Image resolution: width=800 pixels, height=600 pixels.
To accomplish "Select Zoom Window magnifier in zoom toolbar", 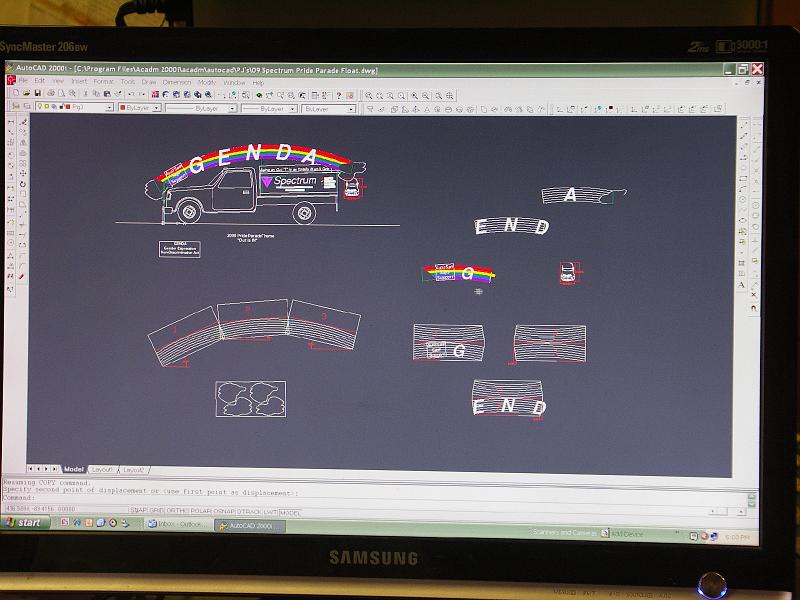I will 368,96.
